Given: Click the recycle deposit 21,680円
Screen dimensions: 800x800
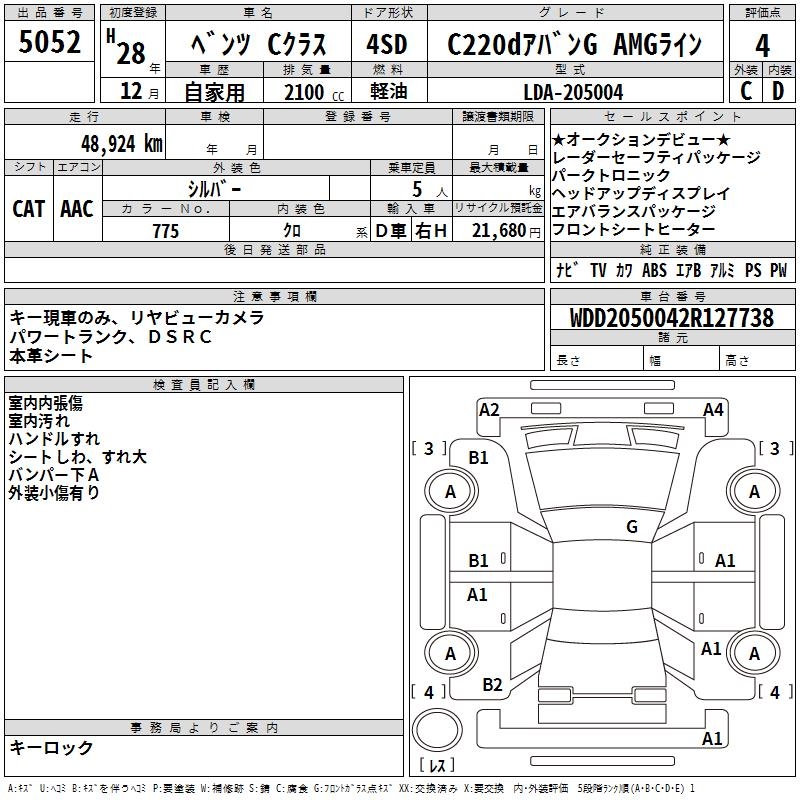Looking at the screenshot, I should pyautogui.click(x=506, y=231).
